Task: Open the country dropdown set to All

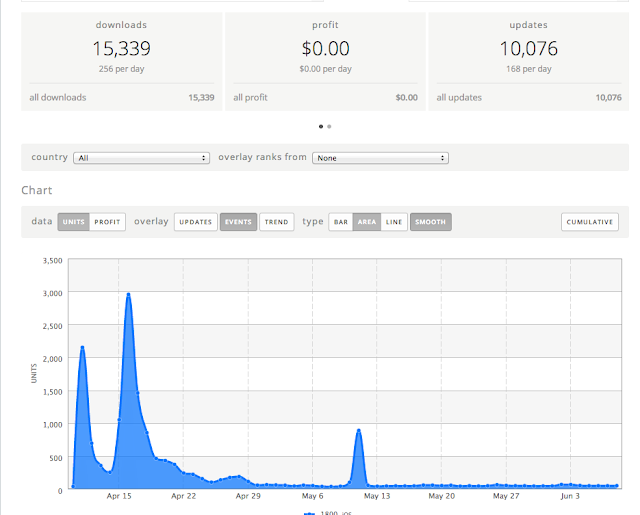Action: pos(142,158)
